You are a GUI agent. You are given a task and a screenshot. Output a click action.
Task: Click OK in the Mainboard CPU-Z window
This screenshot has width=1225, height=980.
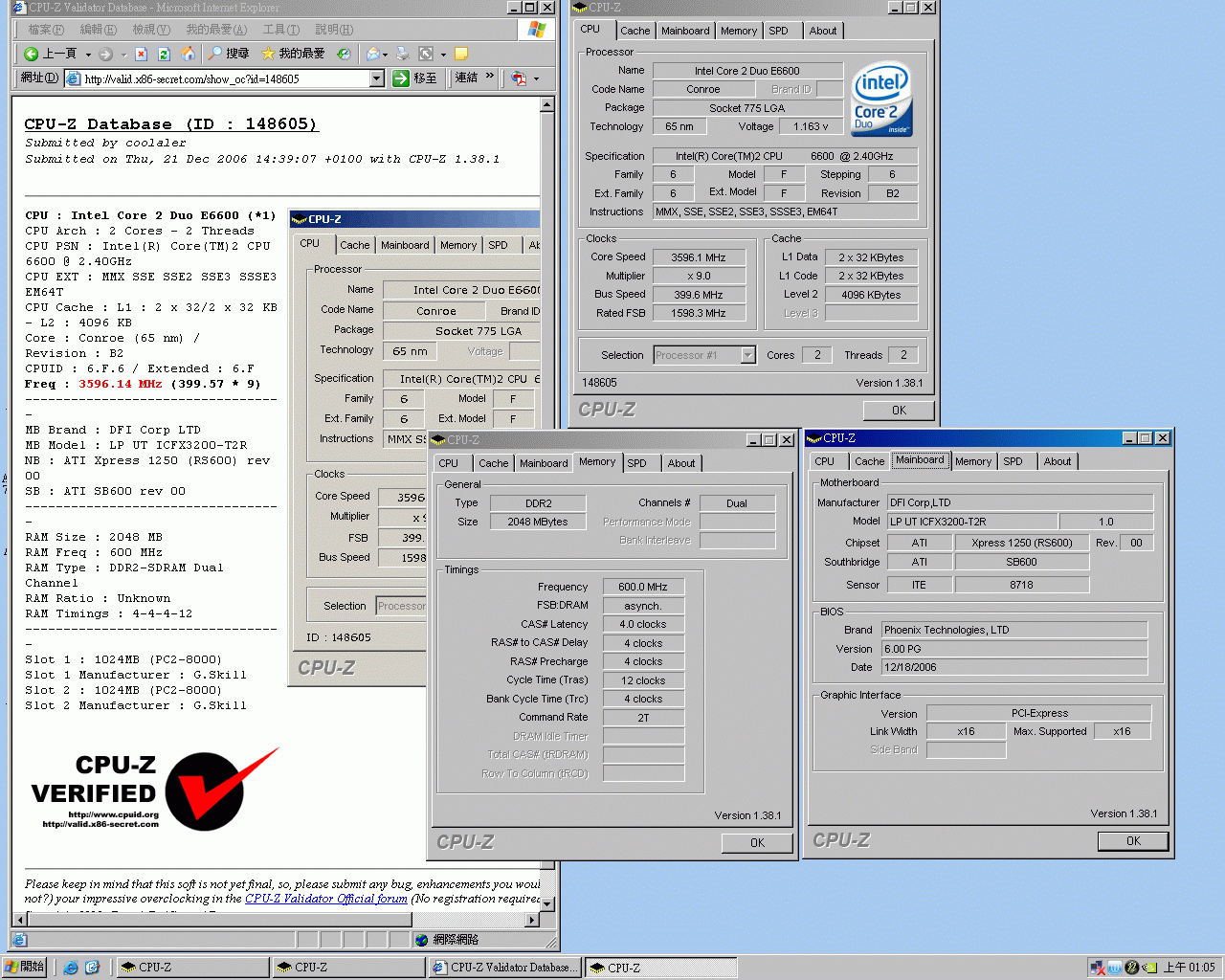coord(1133,841)
